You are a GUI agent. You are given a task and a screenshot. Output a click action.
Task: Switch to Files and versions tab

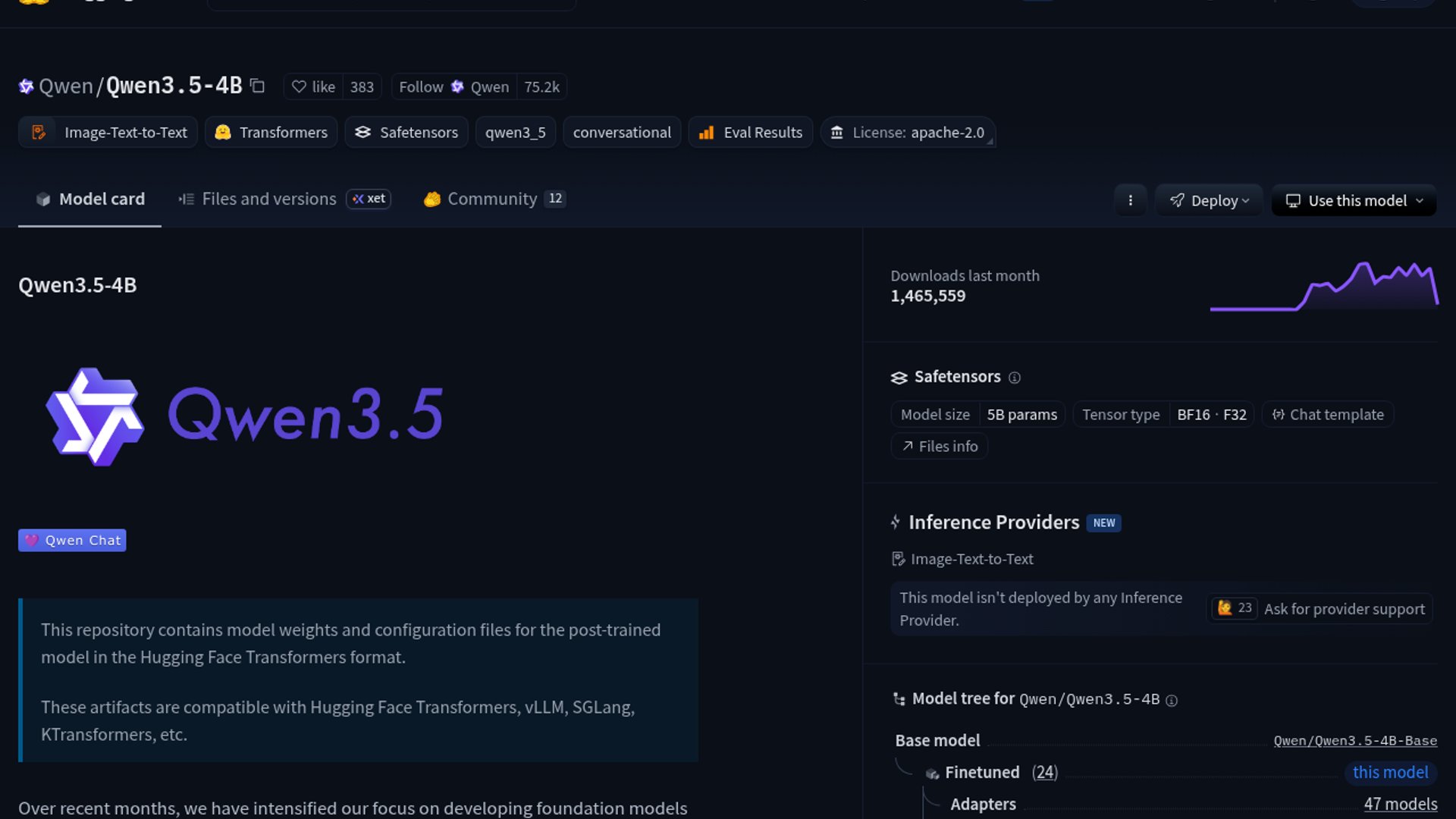click(268, 199)
